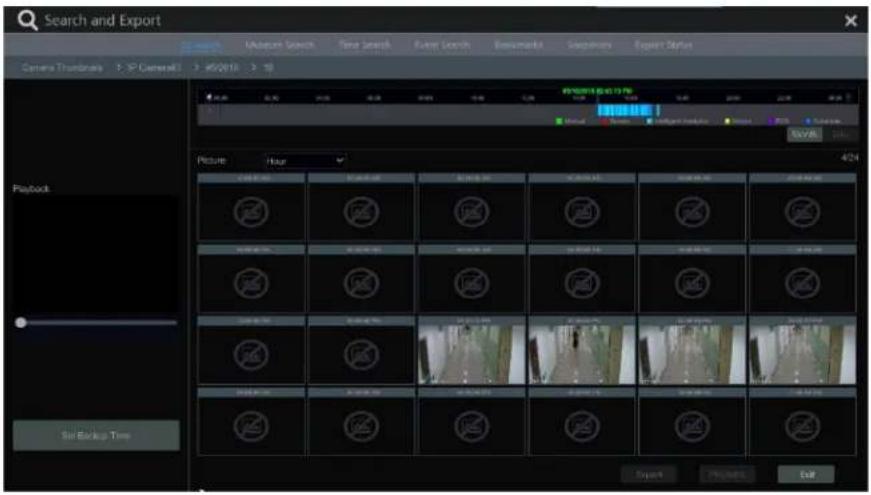
Task: Click the timeline start marker icon
Action: (x=209, y=97)
